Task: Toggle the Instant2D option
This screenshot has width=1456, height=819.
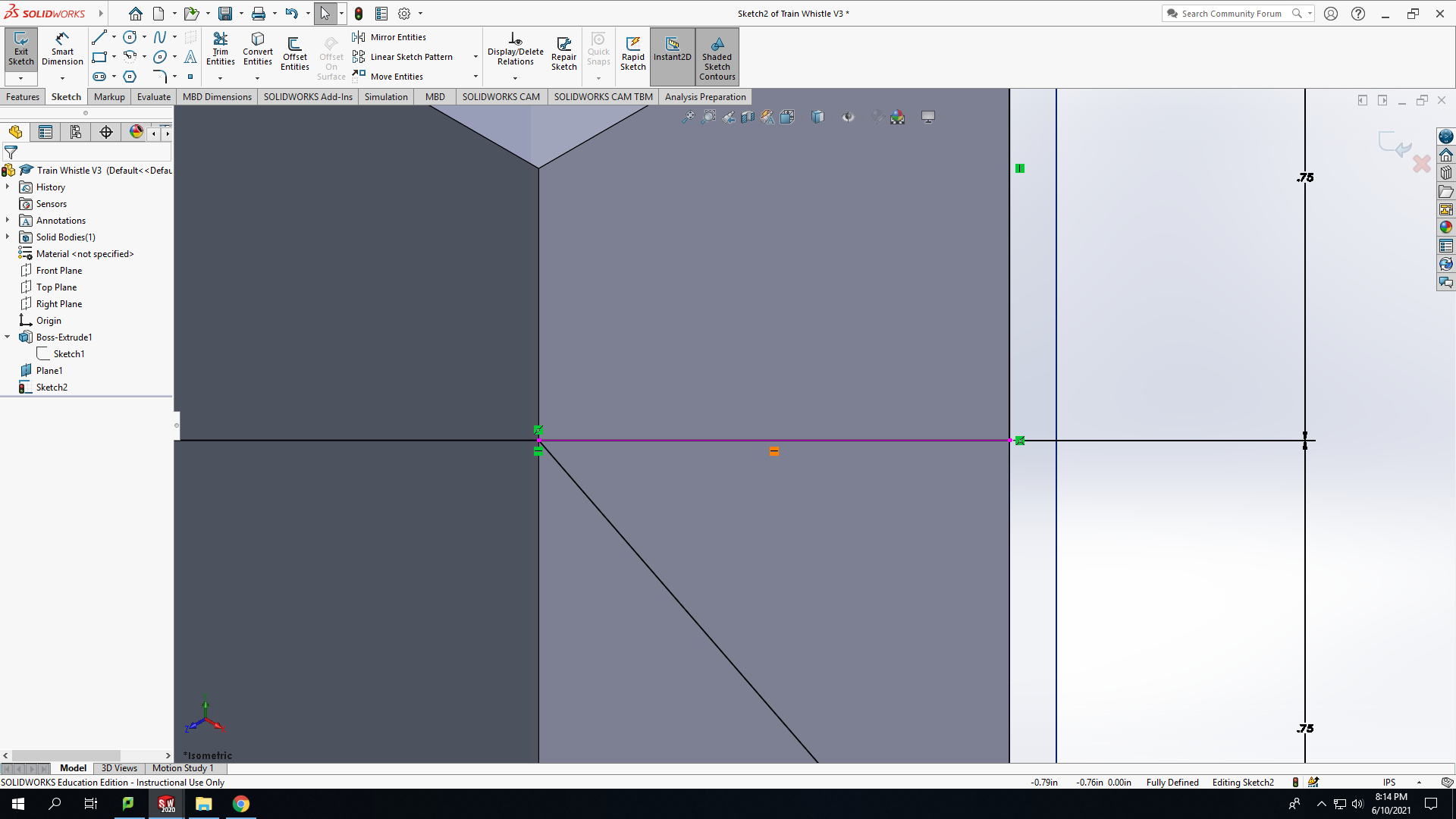Action: (672, 49)
